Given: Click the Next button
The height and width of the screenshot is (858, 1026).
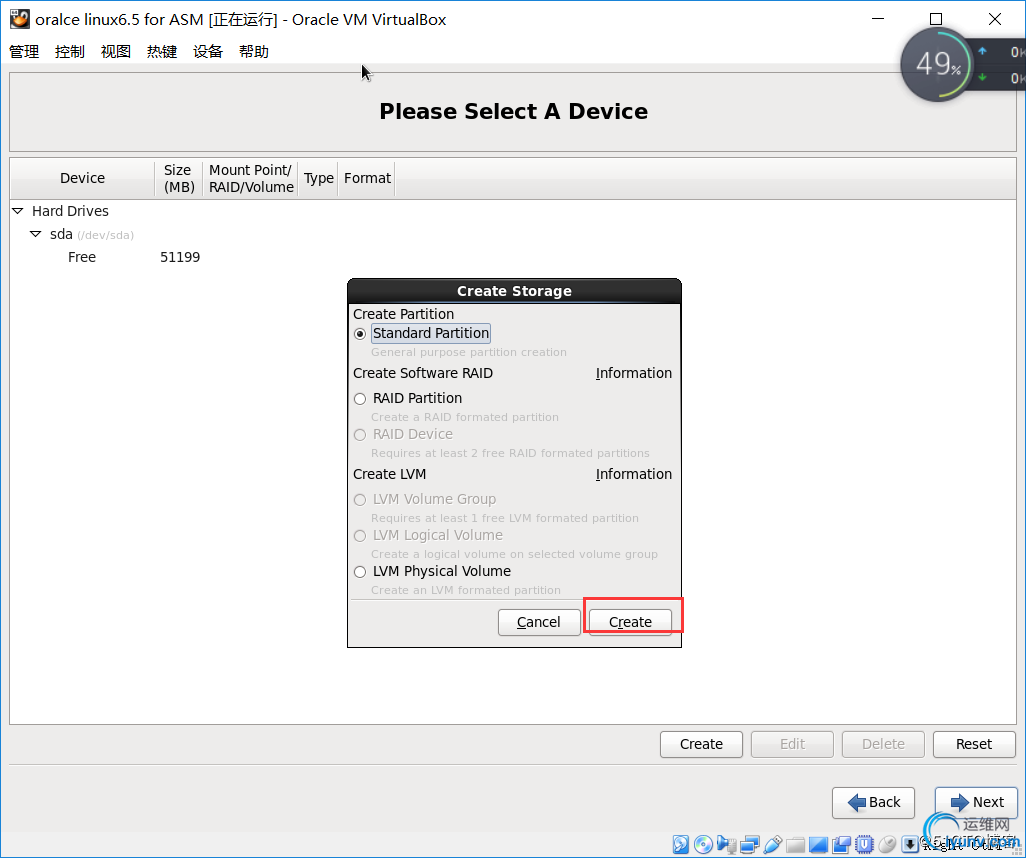Looking at the screenshot, I should pyautogui.click(x=976, y=802).
